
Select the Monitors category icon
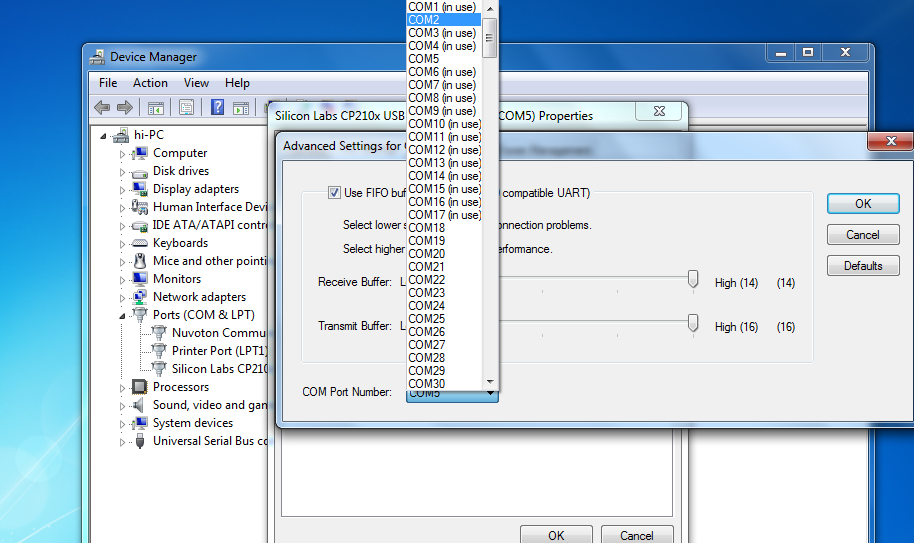click(140, 279)
